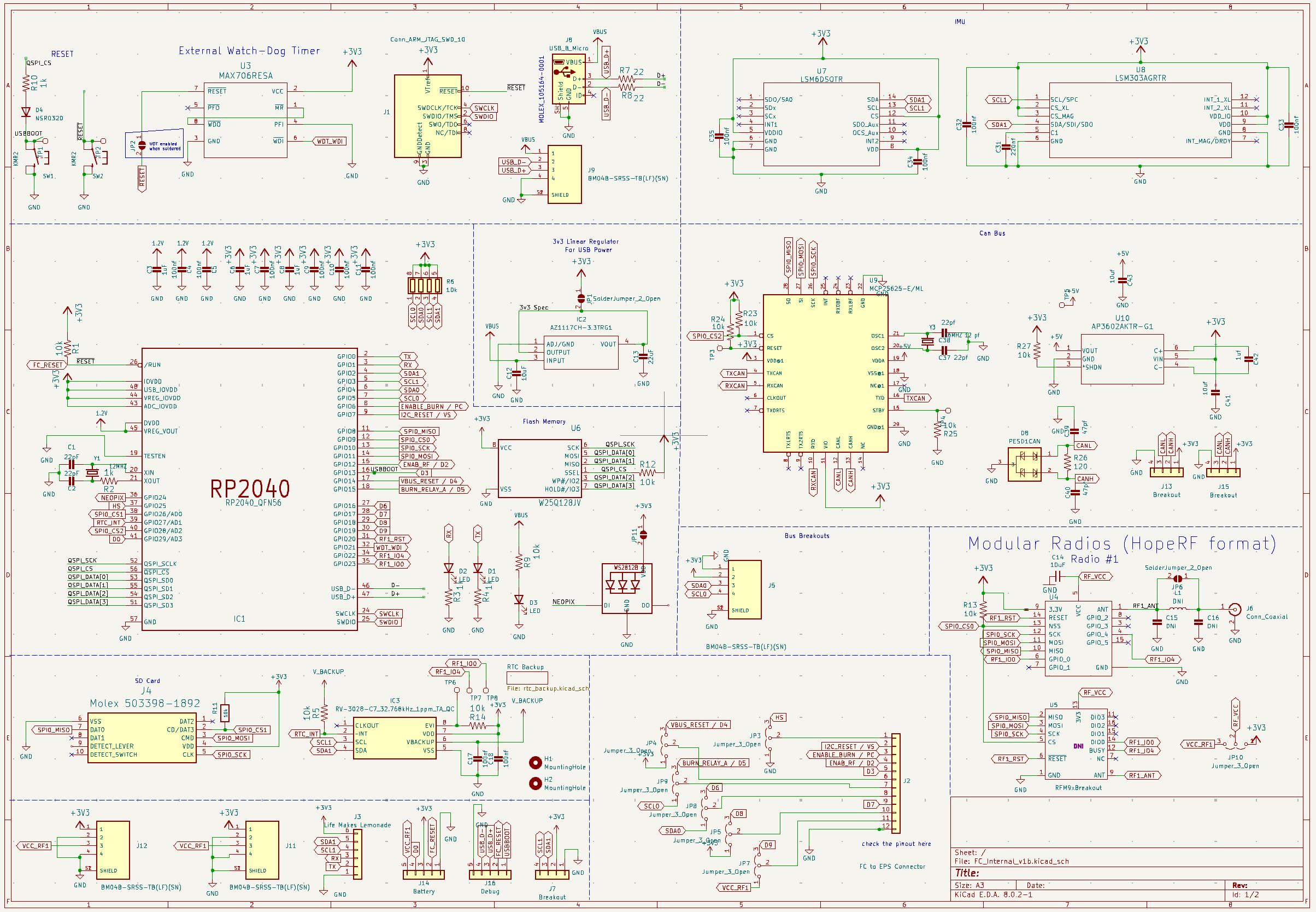Click the D4 NSR0320 diode symbol

26,112
